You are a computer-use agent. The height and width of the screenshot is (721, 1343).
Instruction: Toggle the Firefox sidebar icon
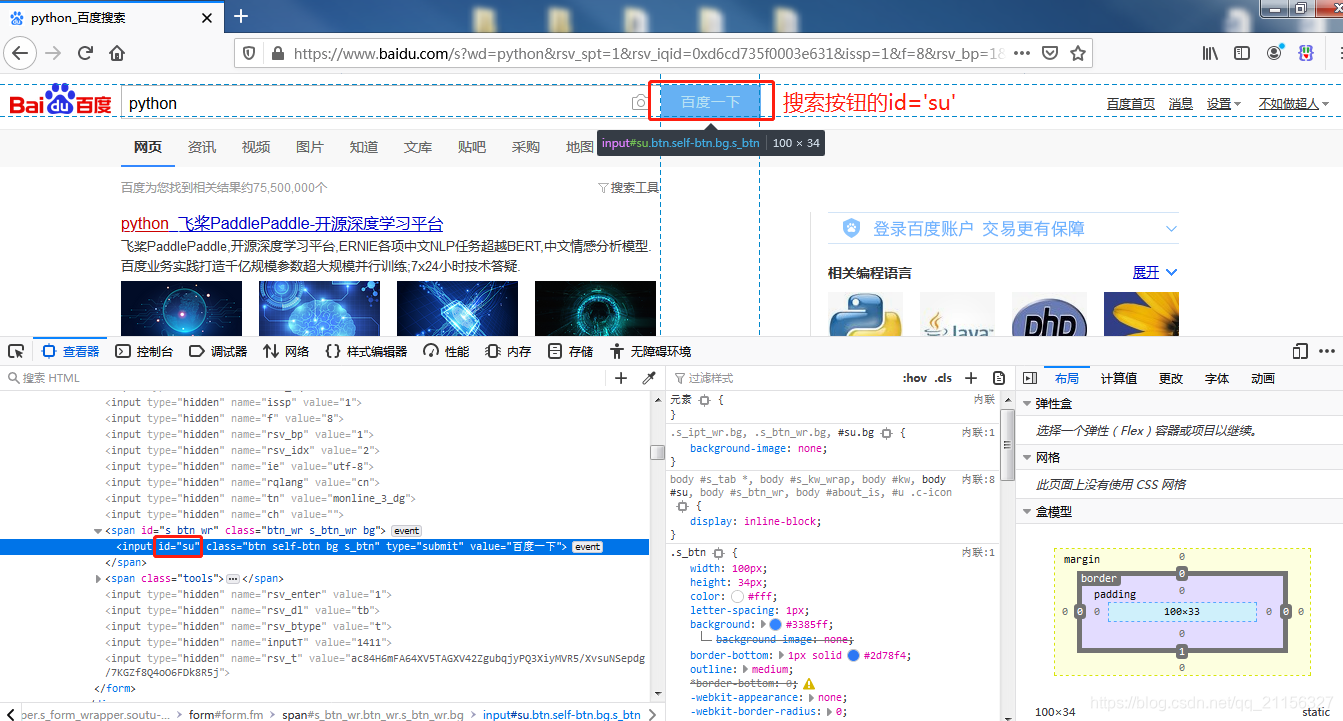point(1242,53)
